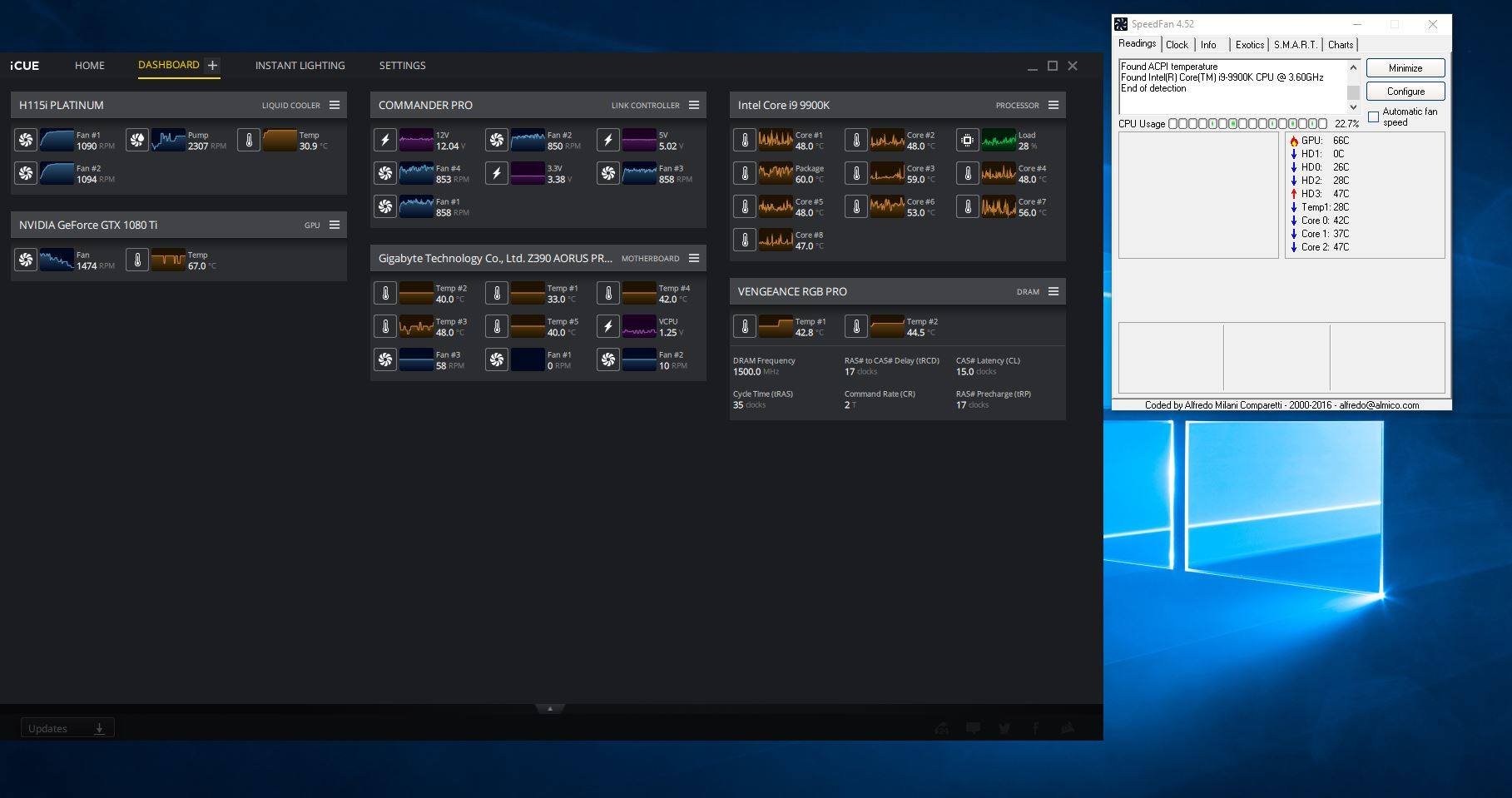Click the Commander Pro Fan #4 icon

385,173
